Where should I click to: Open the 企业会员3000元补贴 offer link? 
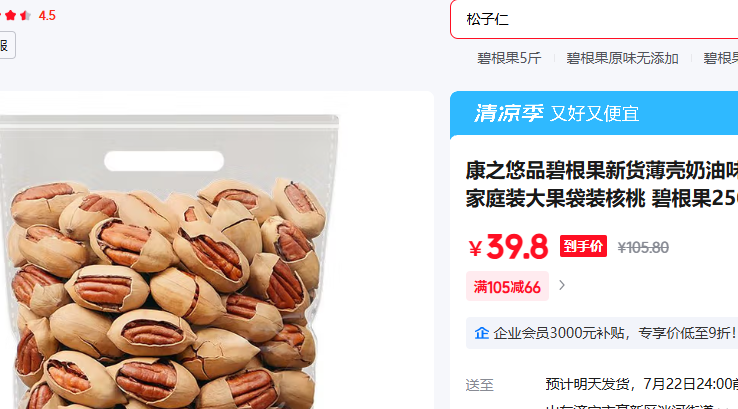click(x=614, y=333)
